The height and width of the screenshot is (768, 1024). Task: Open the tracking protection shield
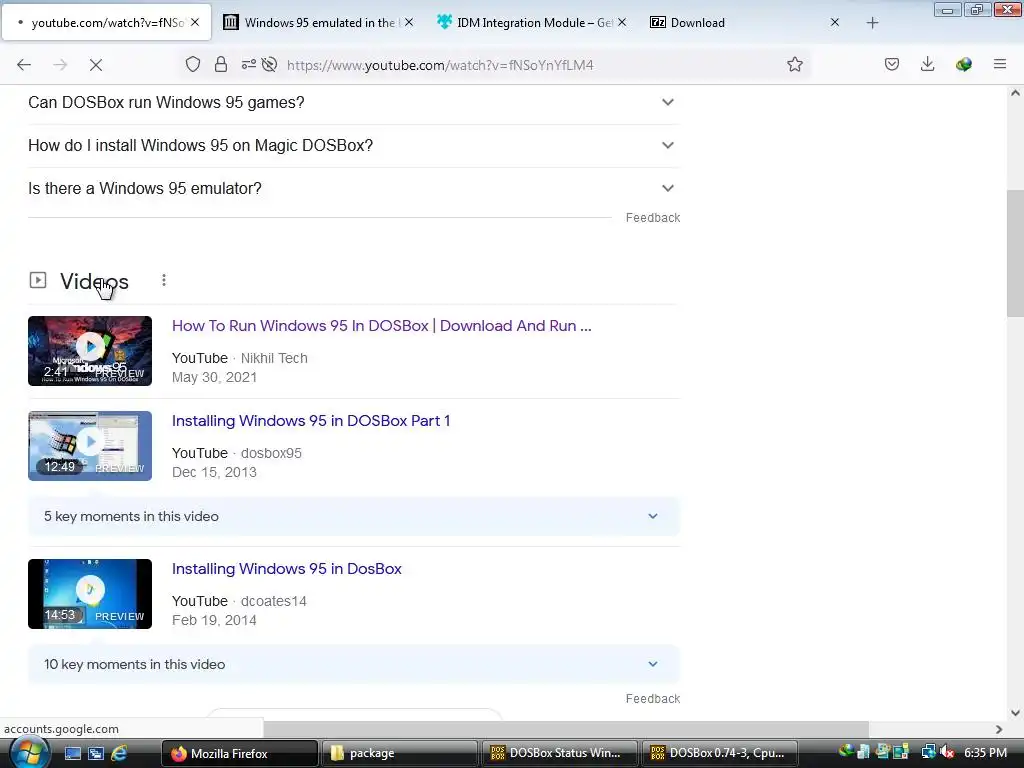(x=193, y=65)
